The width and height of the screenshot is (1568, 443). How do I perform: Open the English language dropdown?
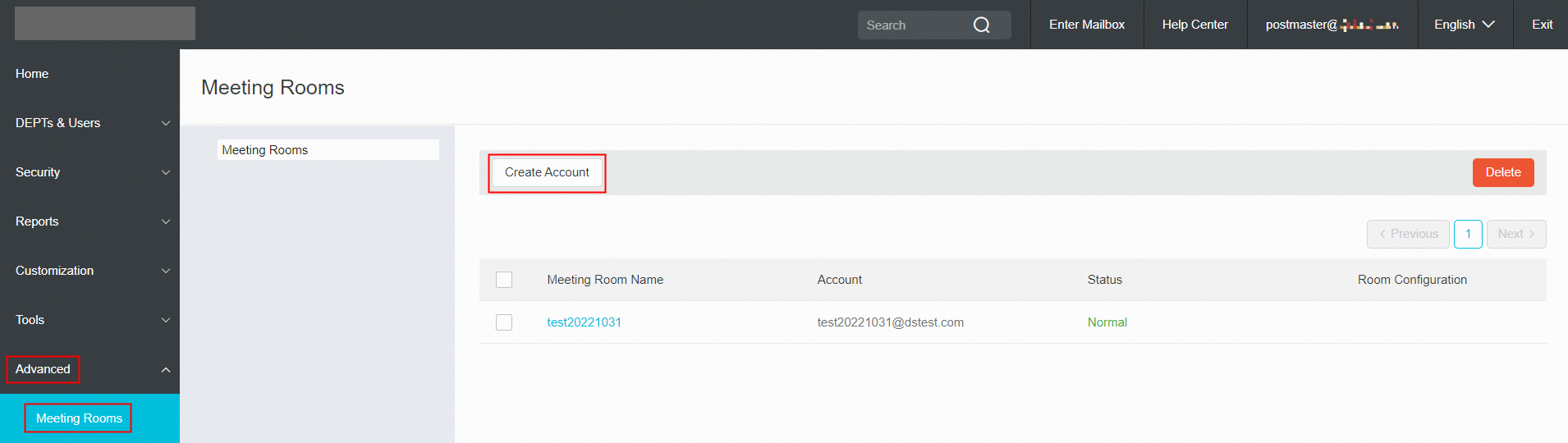1464,25
